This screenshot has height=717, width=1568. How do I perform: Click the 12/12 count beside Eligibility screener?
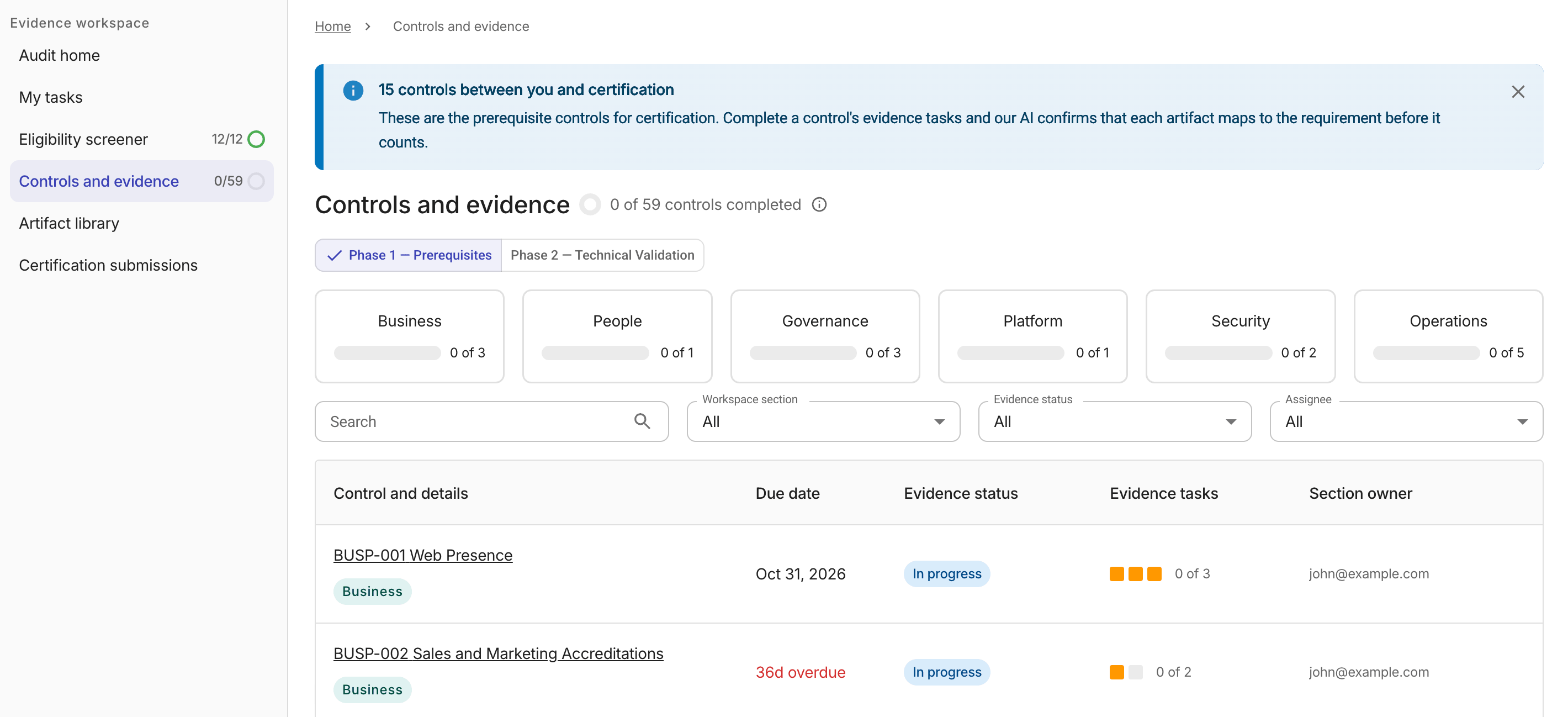(227, 139)
